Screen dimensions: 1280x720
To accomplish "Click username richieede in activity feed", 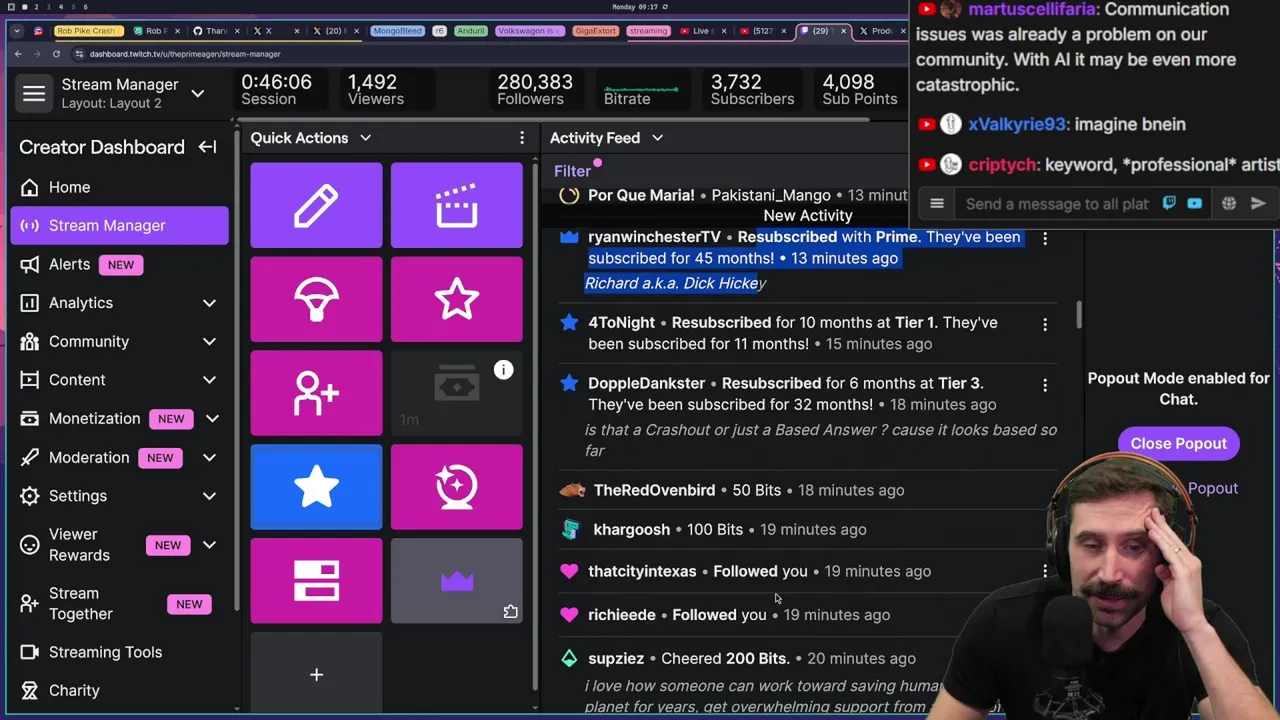I will tap(622, 615).
